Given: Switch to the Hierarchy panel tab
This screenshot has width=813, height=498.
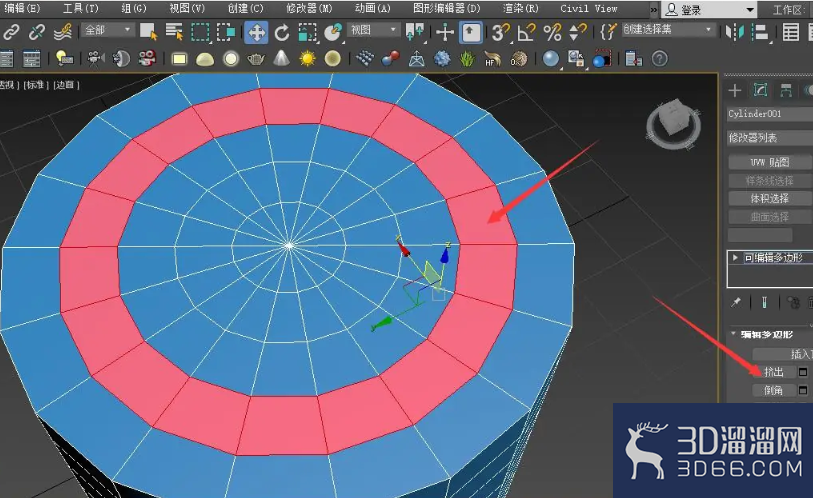Looking at the screenshot, I should [786, 90].
